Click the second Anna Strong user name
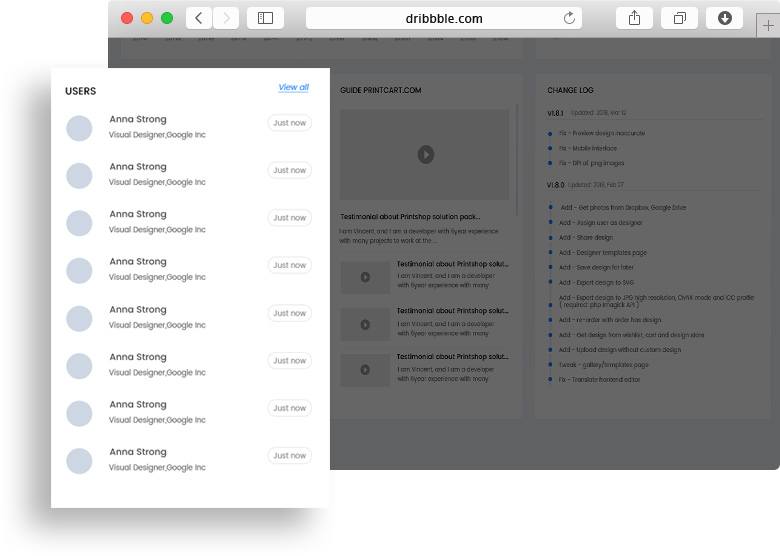This screenshot has height=556, width=780. pos(138,167)
